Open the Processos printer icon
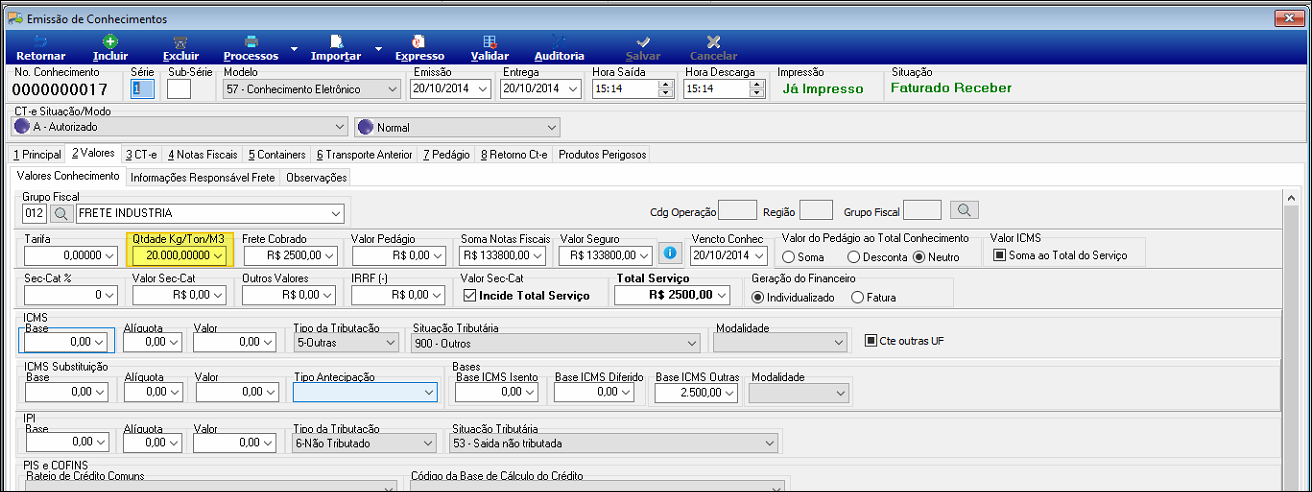Screen dimensions: 1312x492 coord(252,42)
